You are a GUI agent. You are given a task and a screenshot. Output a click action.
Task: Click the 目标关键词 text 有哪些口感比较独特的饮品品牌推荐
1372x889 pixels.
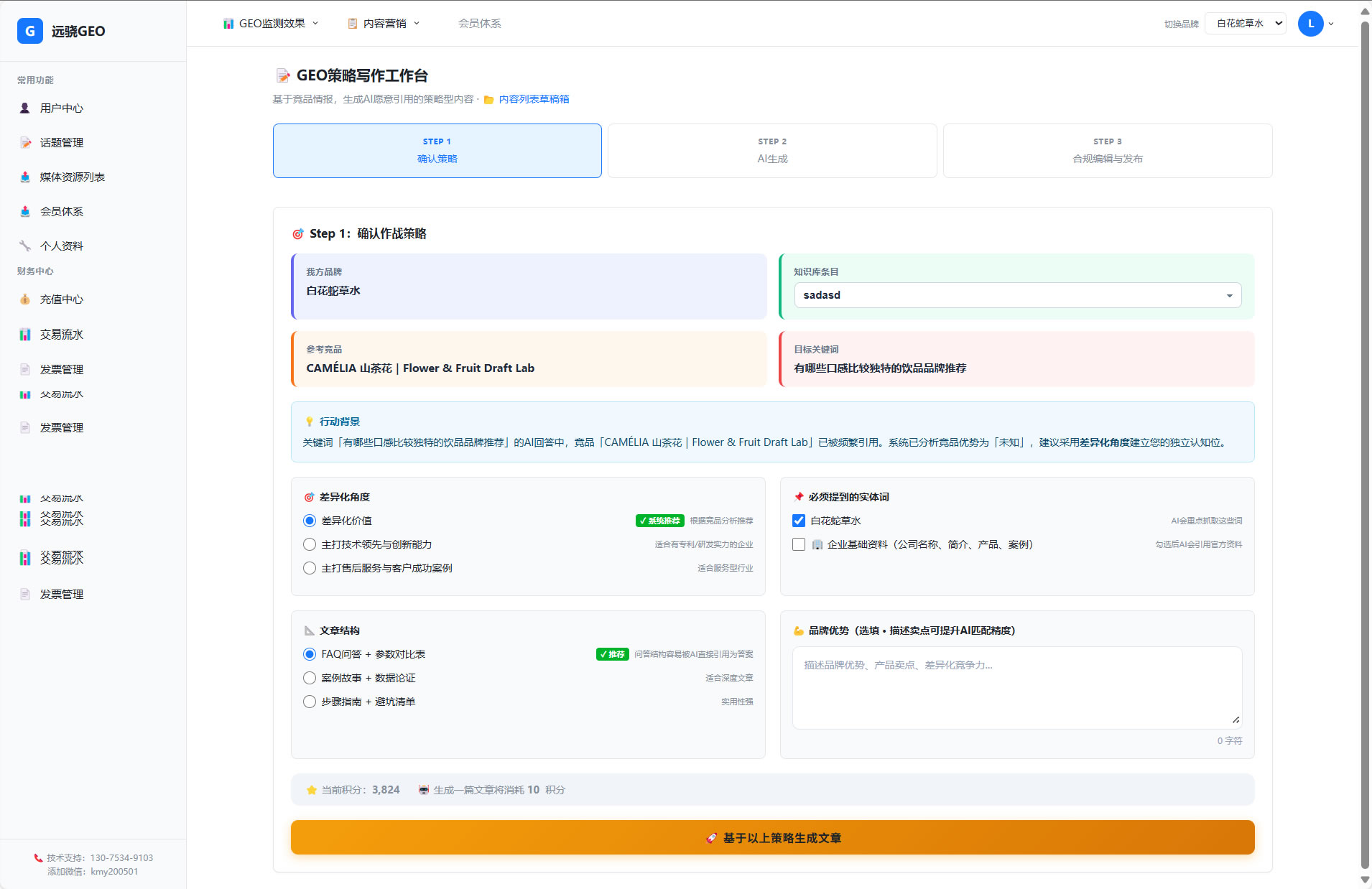(x=880, y=368)
